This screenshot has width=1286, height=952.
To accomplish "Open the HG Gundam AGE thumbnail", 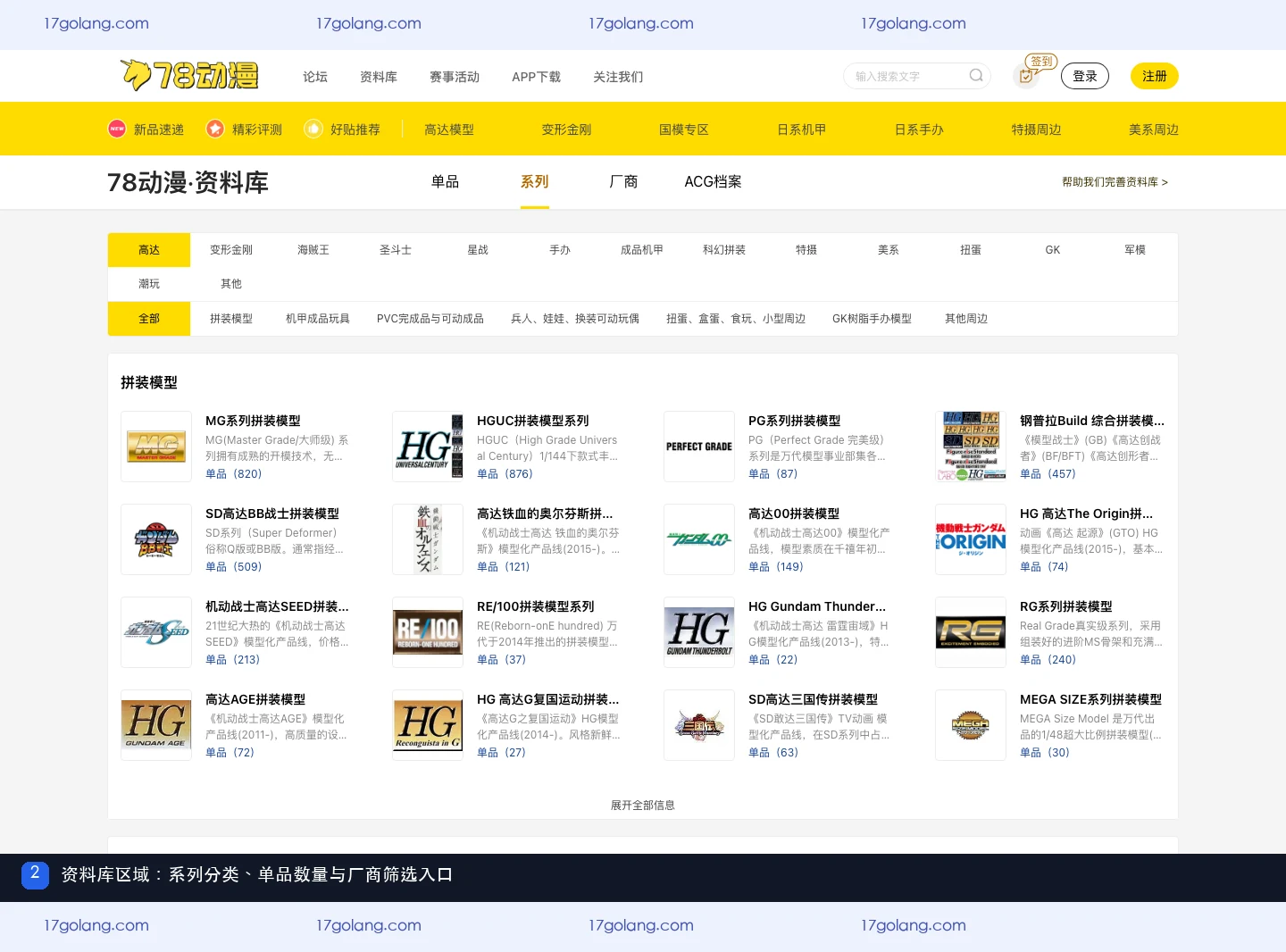I will coord(156,725).
